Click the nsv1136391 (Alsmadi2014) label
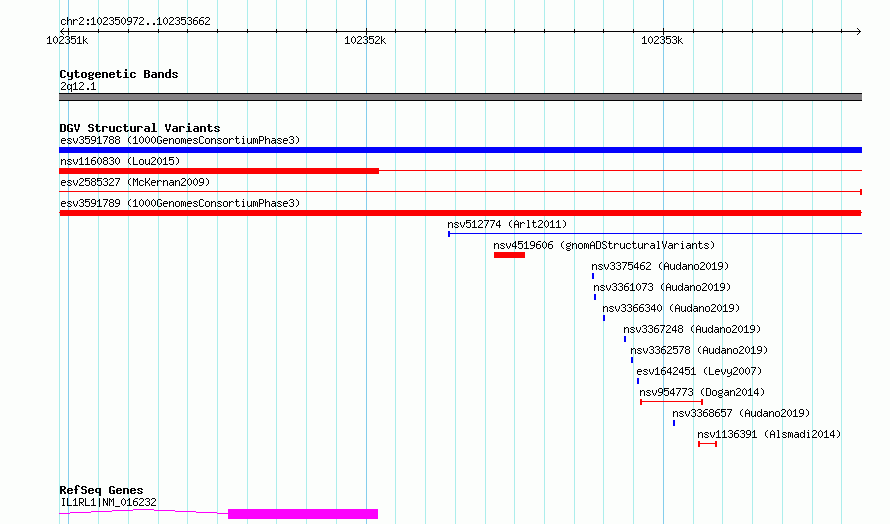 tap(769, 434)
